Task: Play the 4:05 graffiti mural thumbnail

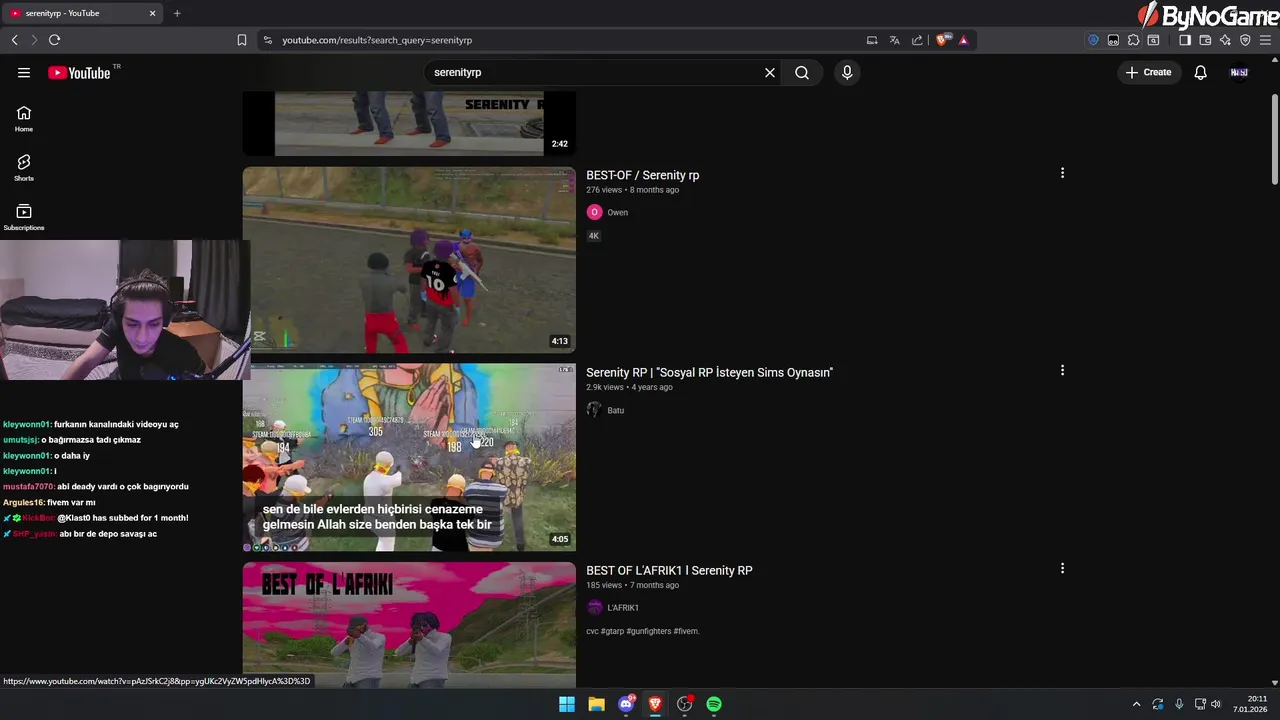Action: point(409,457)
